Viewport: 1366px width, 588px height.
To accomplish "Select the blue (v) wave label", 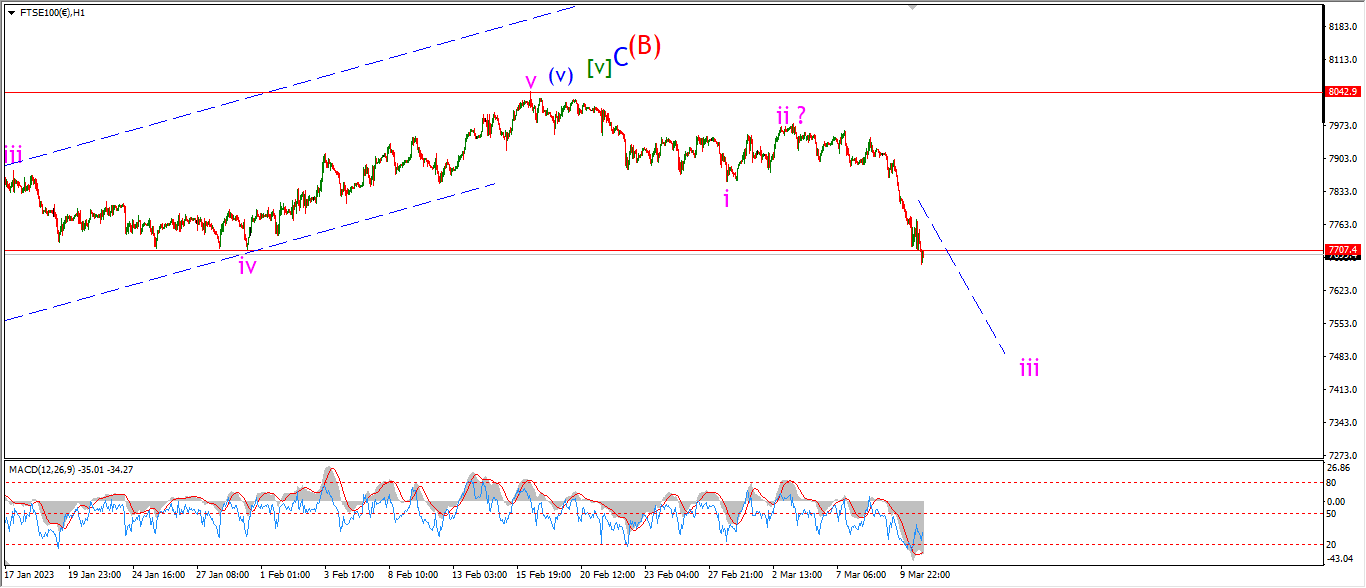I will tap(560, 75).
